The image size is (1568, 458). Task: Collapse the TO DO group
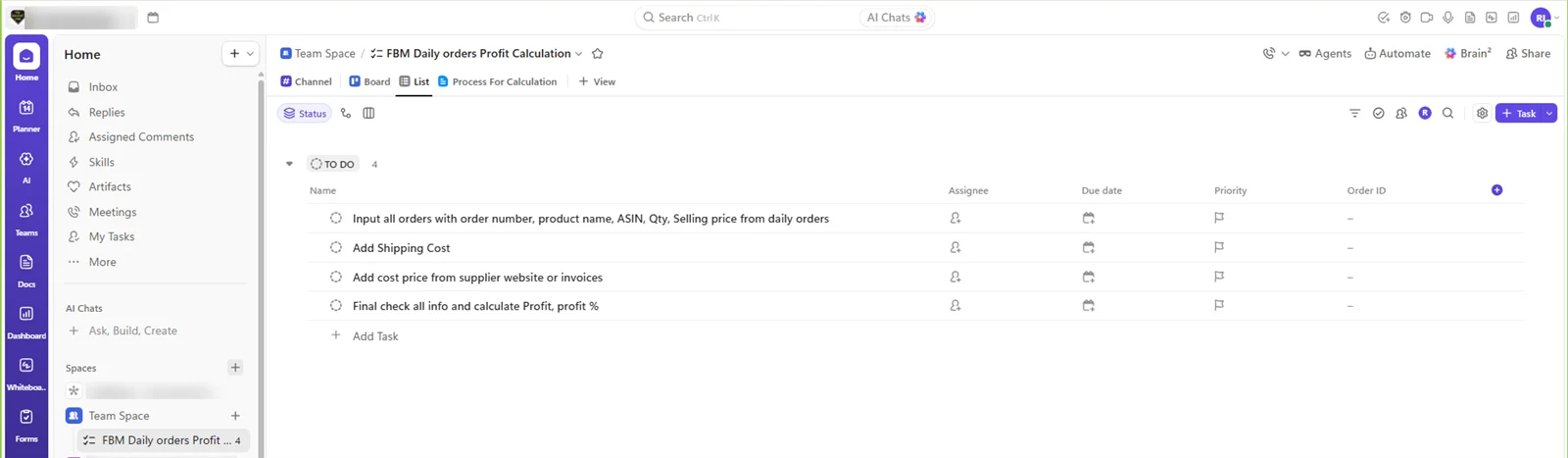(289, 165)
